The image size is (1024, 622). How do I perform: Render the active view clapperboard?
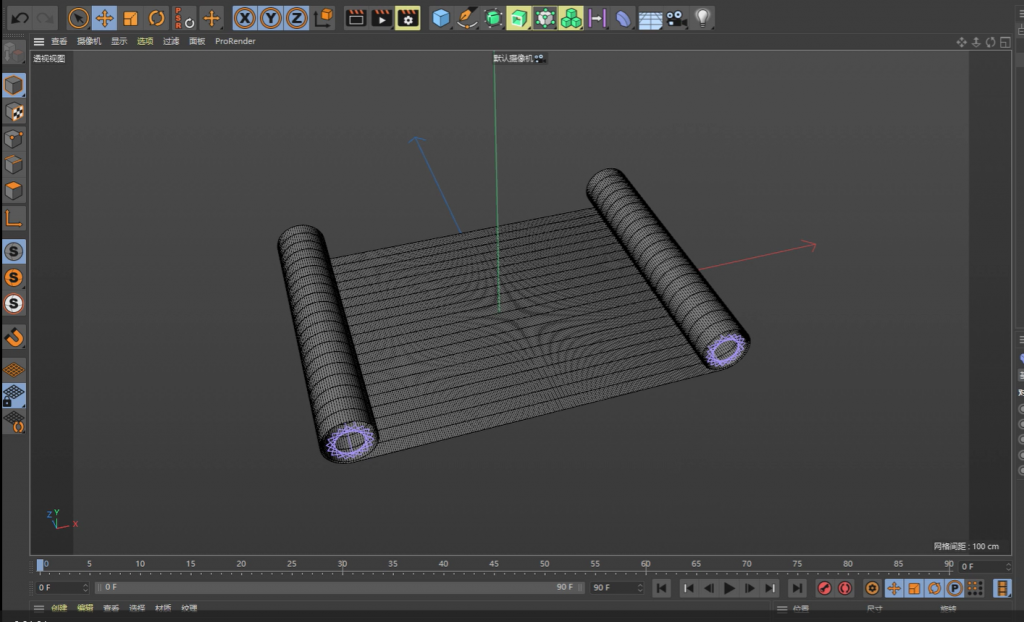(356, 18)
